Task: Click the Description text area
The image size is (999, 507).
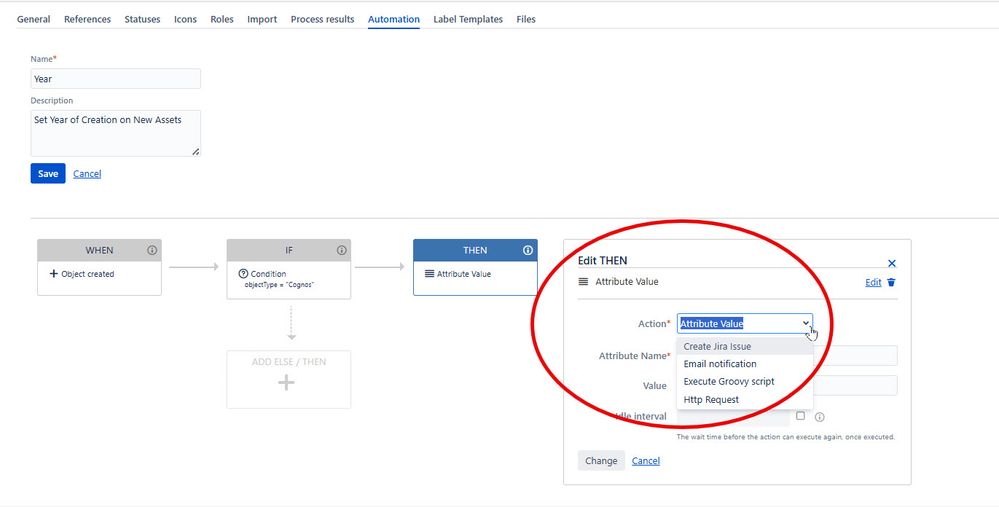Action: (x=115, y=133)
